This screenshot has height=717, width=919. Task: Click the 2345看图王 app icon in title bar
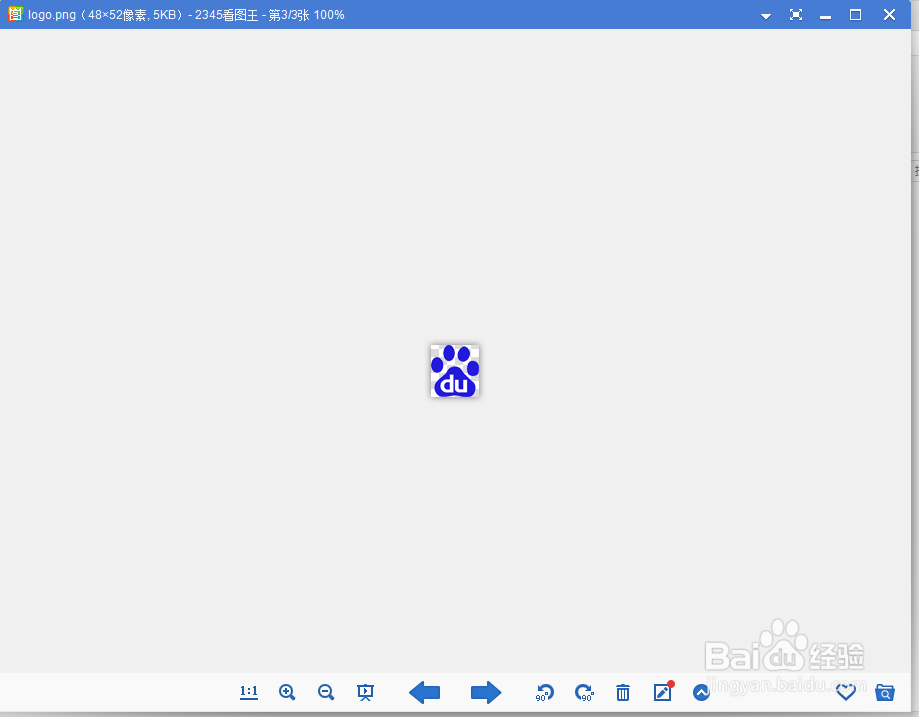[x=15, y=15]
